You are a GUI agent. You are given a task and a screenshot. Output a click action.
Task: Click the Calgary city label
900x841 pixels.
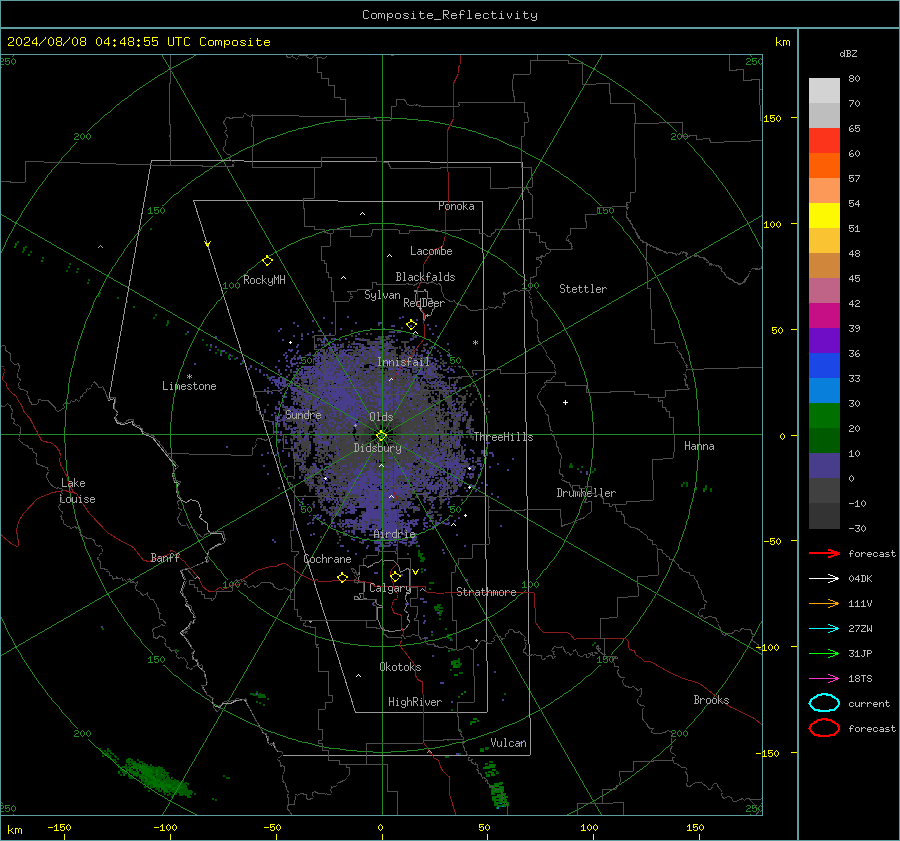[x=390, y=588]
